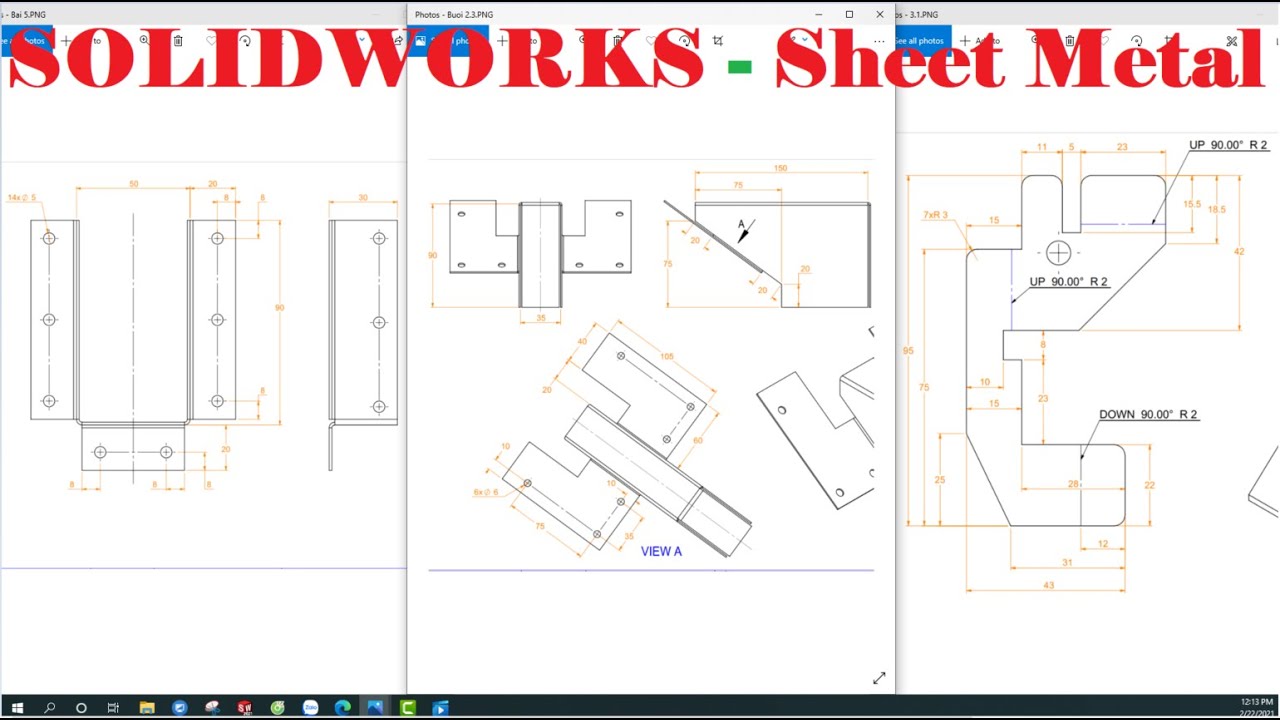
Task: Open the three-dot more menu in Buoi 2.3 window
Action: point(879,41)
